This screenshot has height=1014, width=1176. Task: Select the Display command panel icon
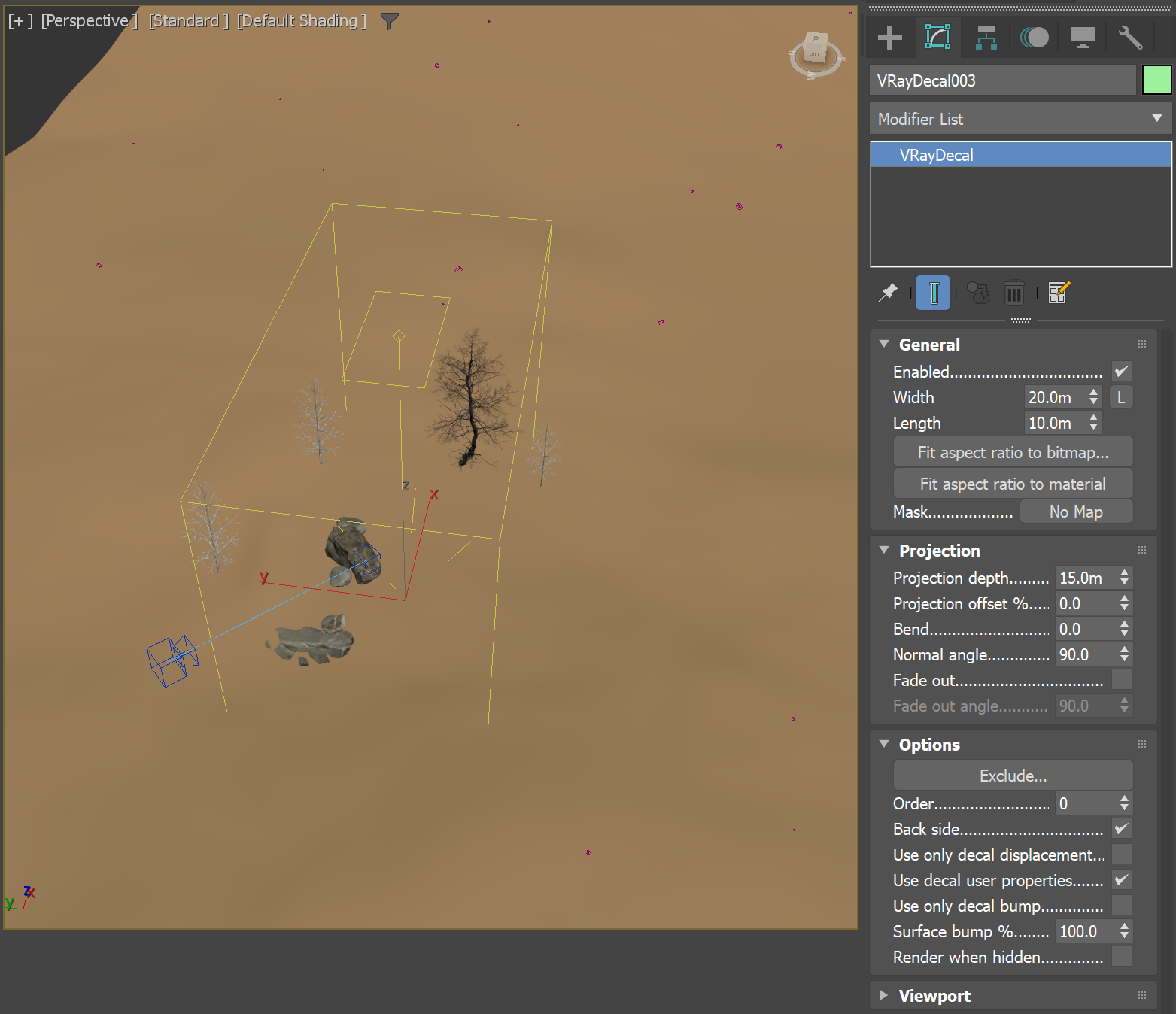pos(1082,37)
